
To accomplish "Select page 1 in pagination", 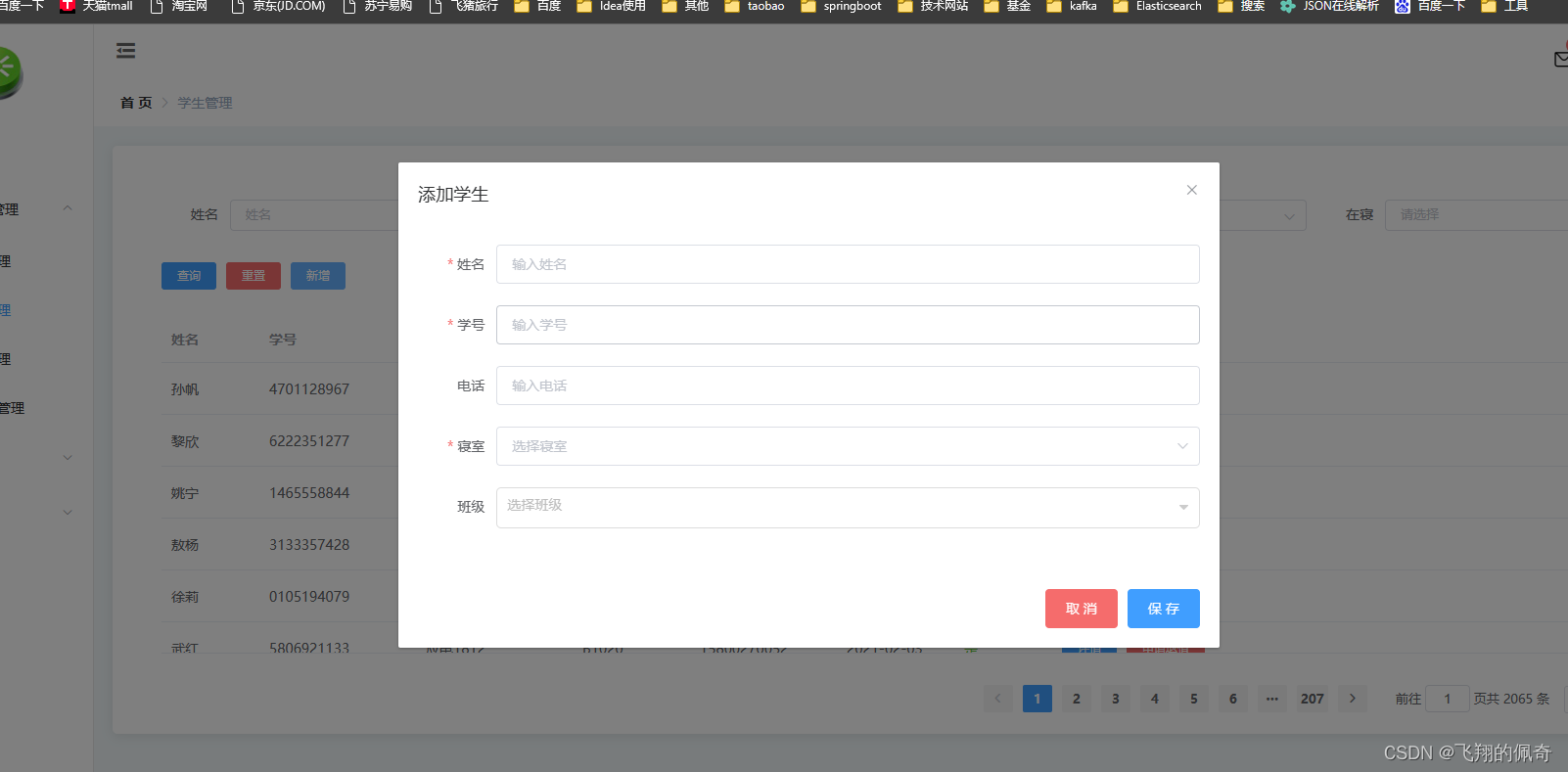I will coord(1038,699).
